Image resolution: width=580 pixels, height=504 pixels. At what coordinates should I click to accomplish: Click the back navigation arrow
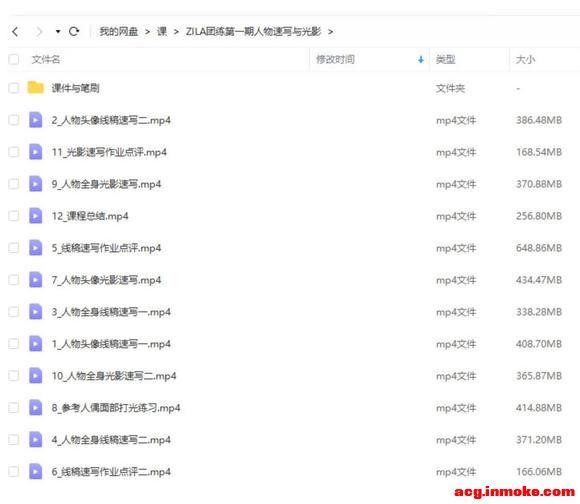coord(15,32)
